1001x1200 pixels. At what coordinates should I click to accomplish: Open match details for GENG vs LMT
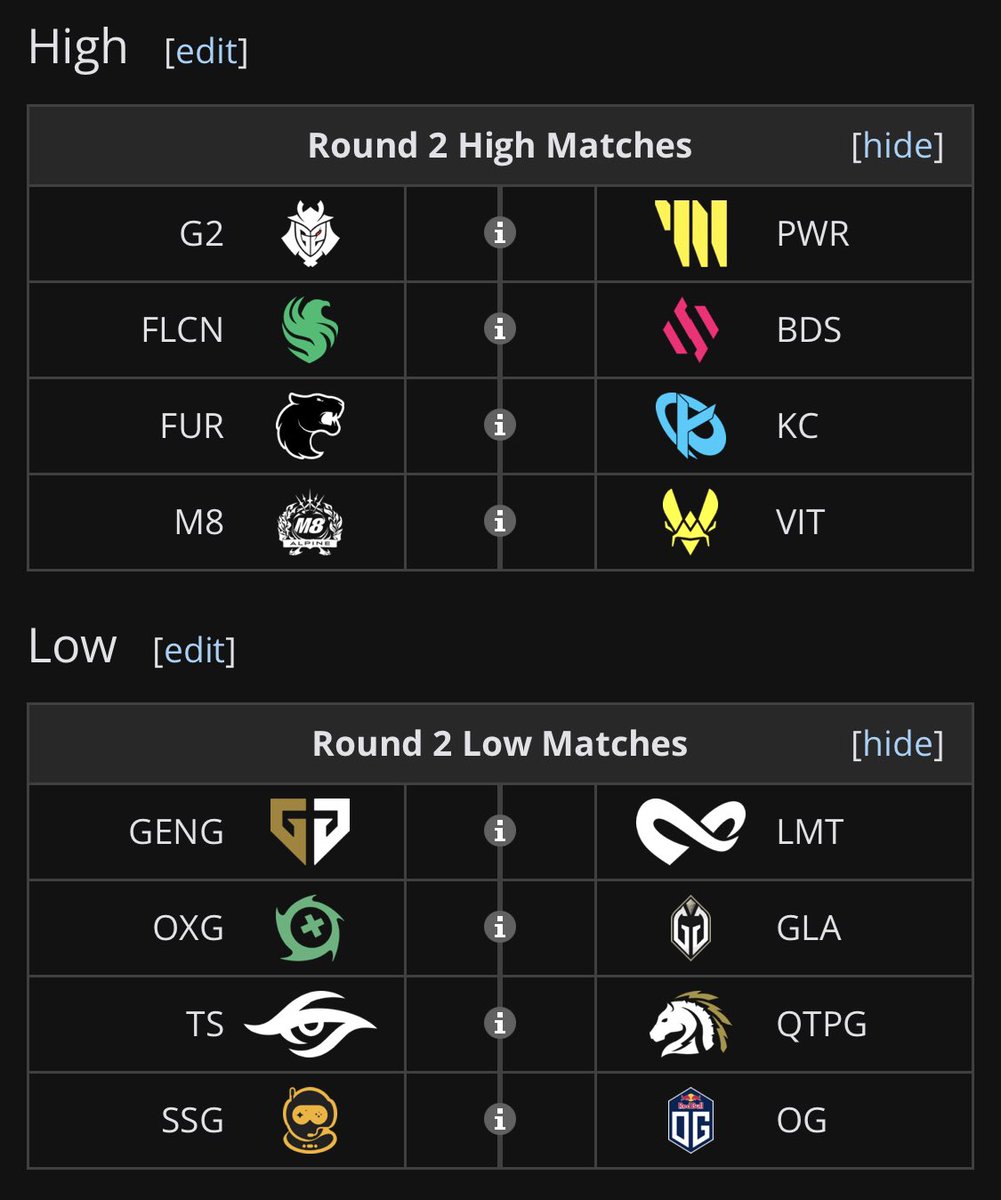click(499, 831)
